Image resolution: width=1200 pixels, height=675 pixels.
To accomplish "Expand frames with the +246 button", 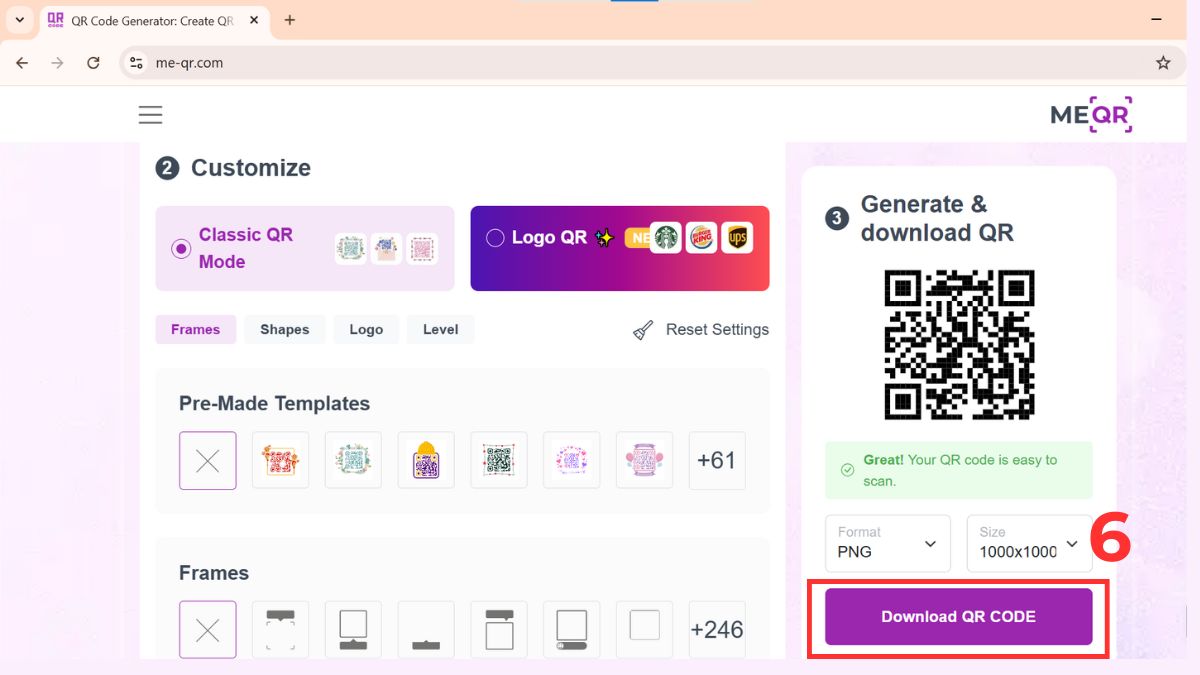I will 717,629.
